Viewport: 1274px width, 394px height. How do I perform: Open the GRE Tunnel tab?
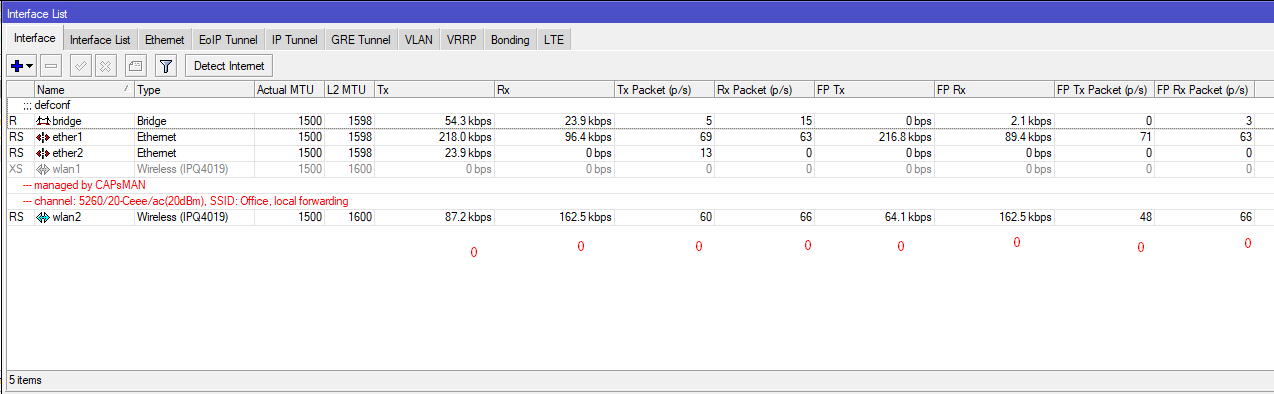tap(360, 39)
